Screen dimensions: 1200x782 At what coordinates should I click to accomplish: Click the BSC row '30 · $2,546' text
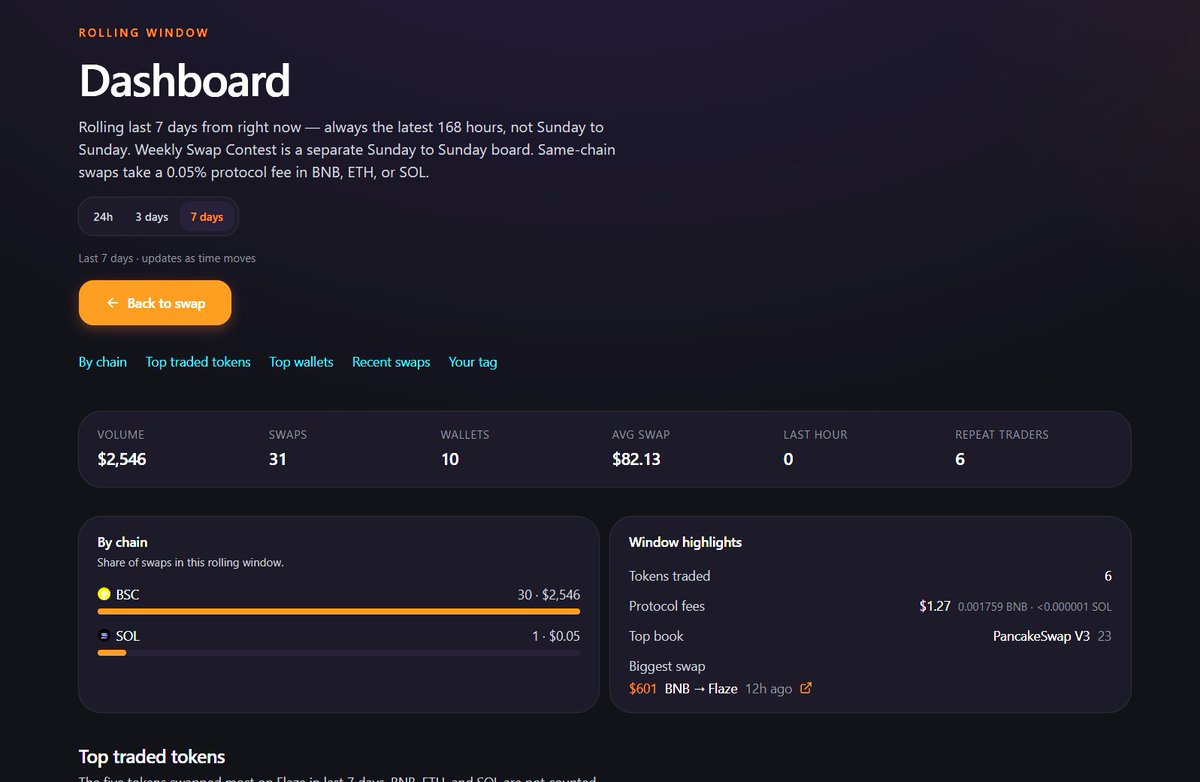(x=549, y=594)
